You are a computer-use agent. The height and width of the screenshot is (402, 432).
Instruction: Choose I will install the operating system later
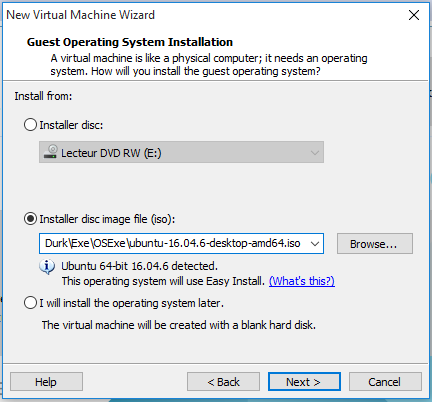30,303
